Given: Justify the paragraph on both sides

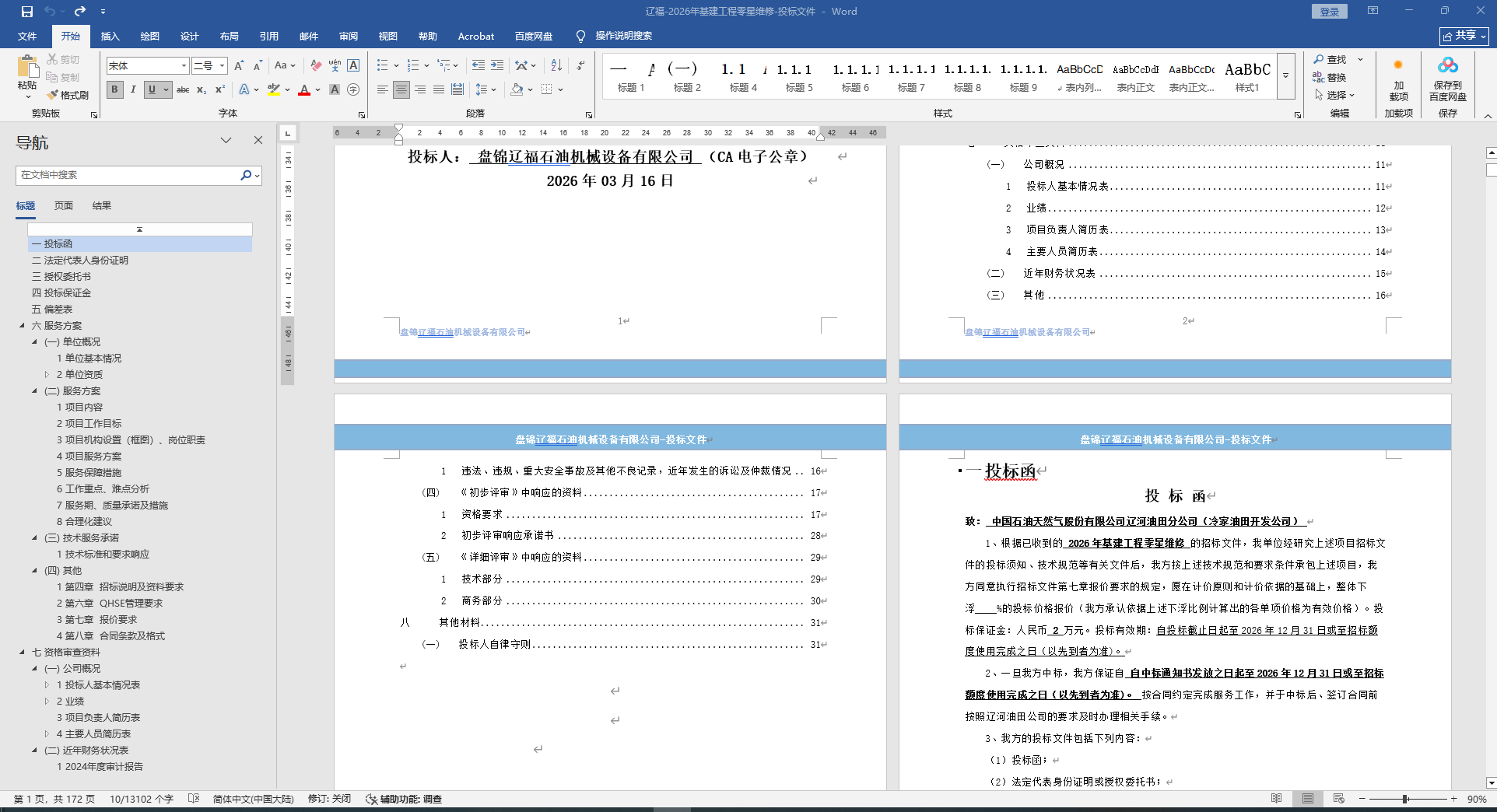Looking at the screenshot, I should click(x=439, y=90).
